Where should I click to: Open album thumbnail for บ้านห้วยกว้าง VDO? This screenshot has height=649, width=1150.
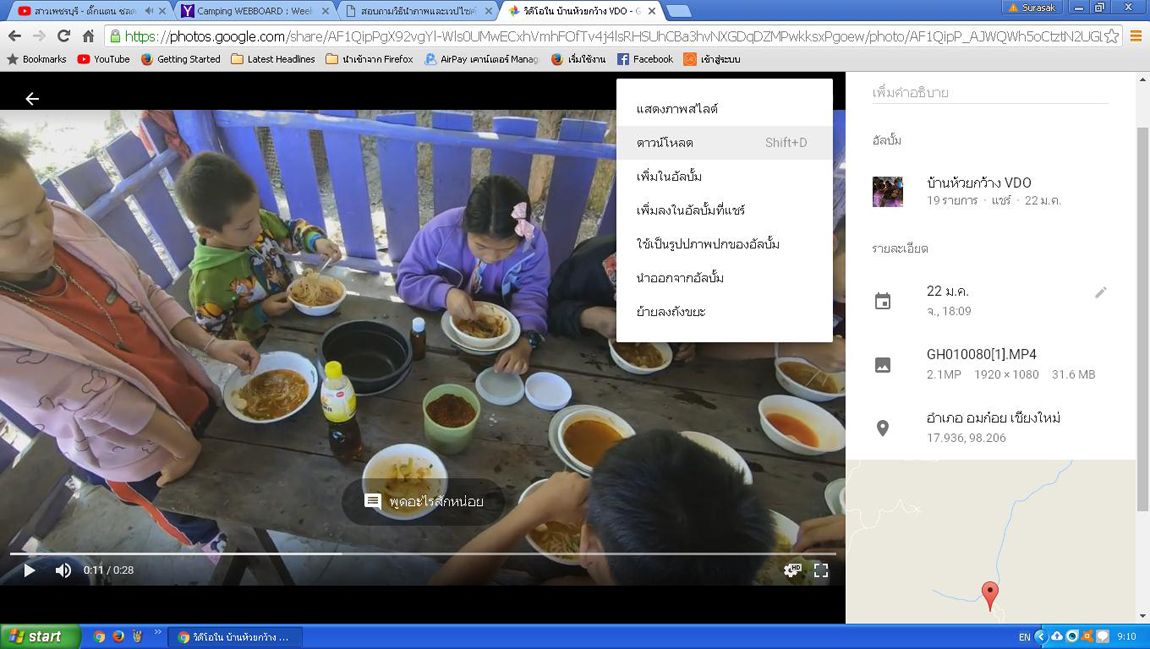pyautogui.click(x=887, y=191)
